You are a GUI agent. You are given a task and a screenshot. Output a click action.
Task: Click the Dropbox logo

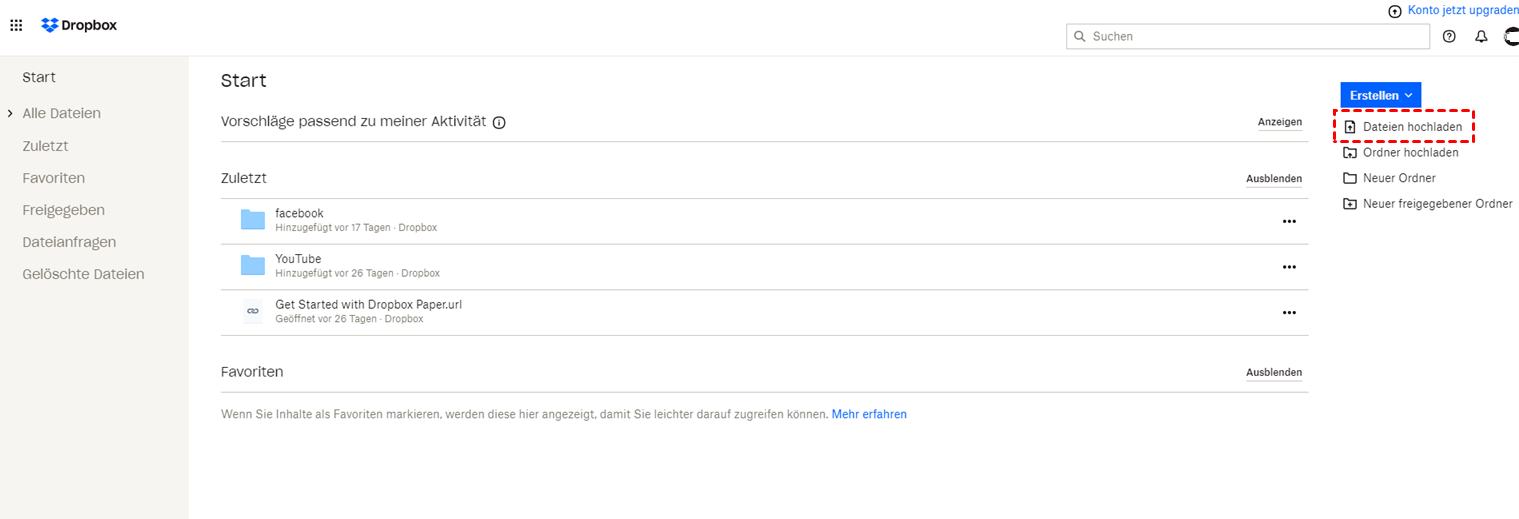point(79,25)
